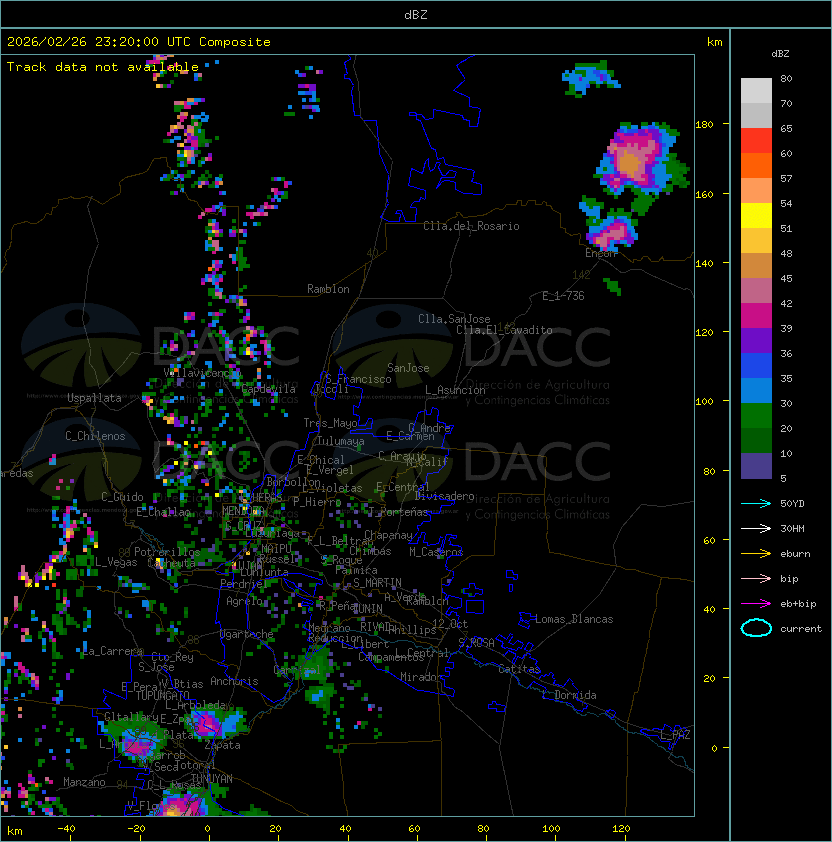Pick the purple swatch in dBZ scale
Image resolution: width=832 pixels, height=842 pixels.
(756, 340)
